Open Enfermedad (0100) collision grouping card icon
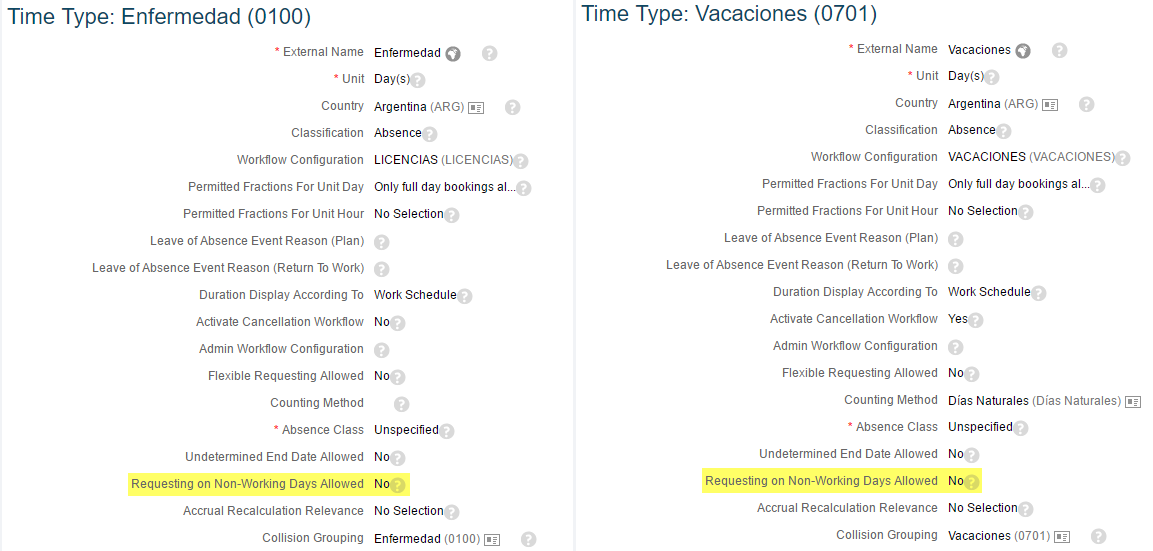The image size is (1153, 551). pyautogui.click(x=492, y=539)
